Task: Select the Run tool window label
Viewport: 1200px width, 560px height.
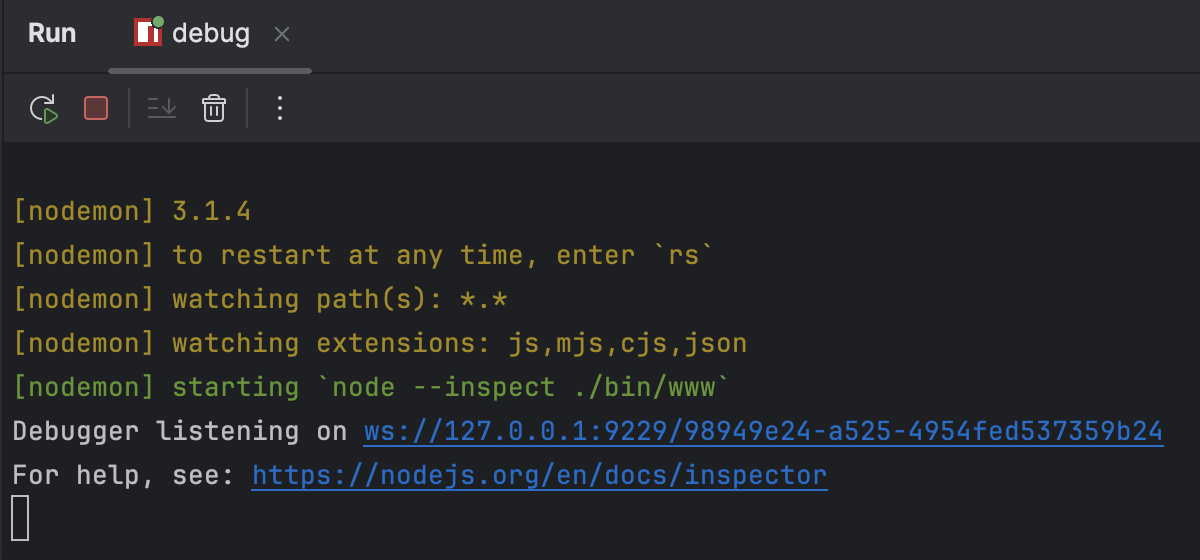Action: [x=52, y=33]
